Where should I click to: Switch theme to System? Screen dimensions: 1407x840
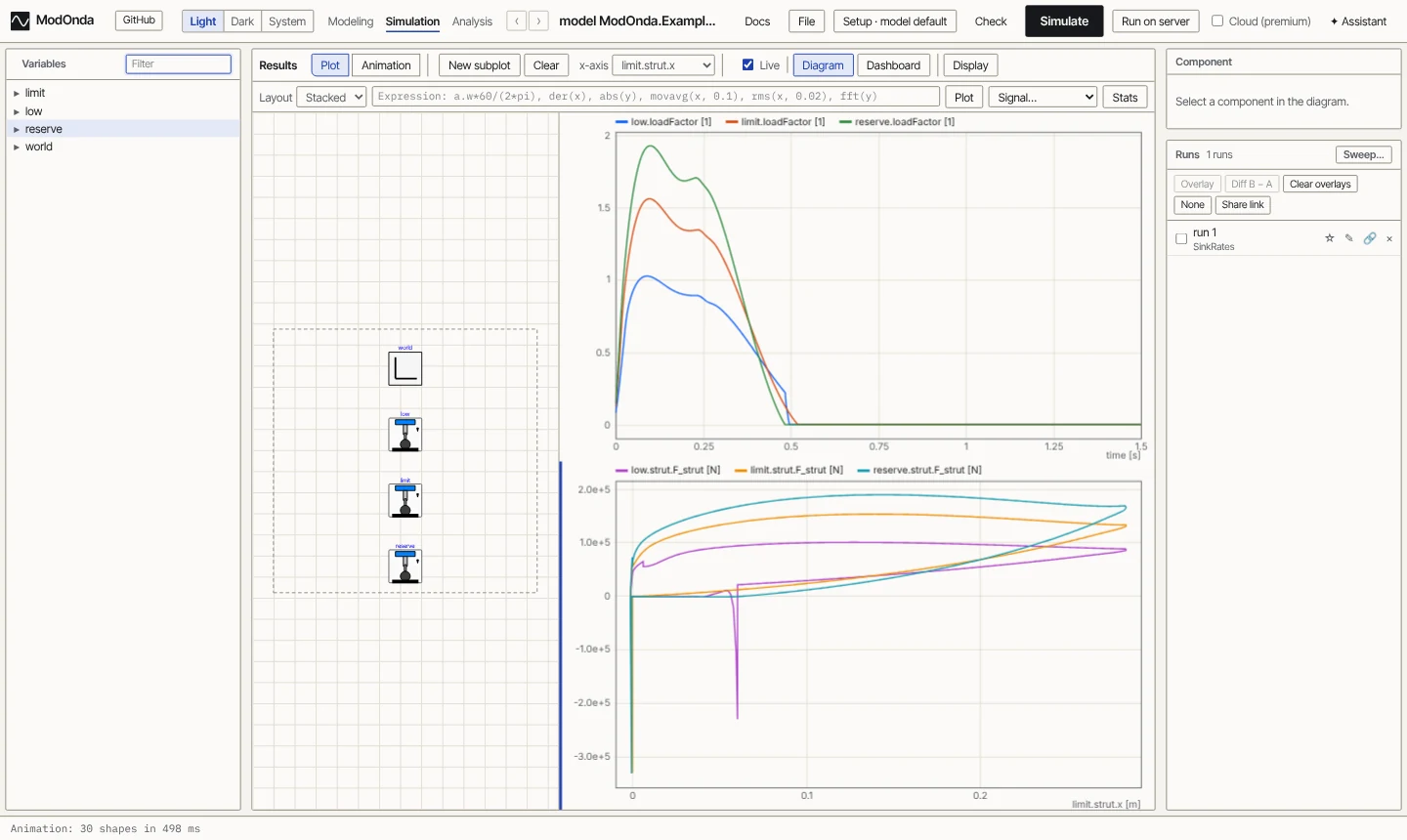(287, 21)
